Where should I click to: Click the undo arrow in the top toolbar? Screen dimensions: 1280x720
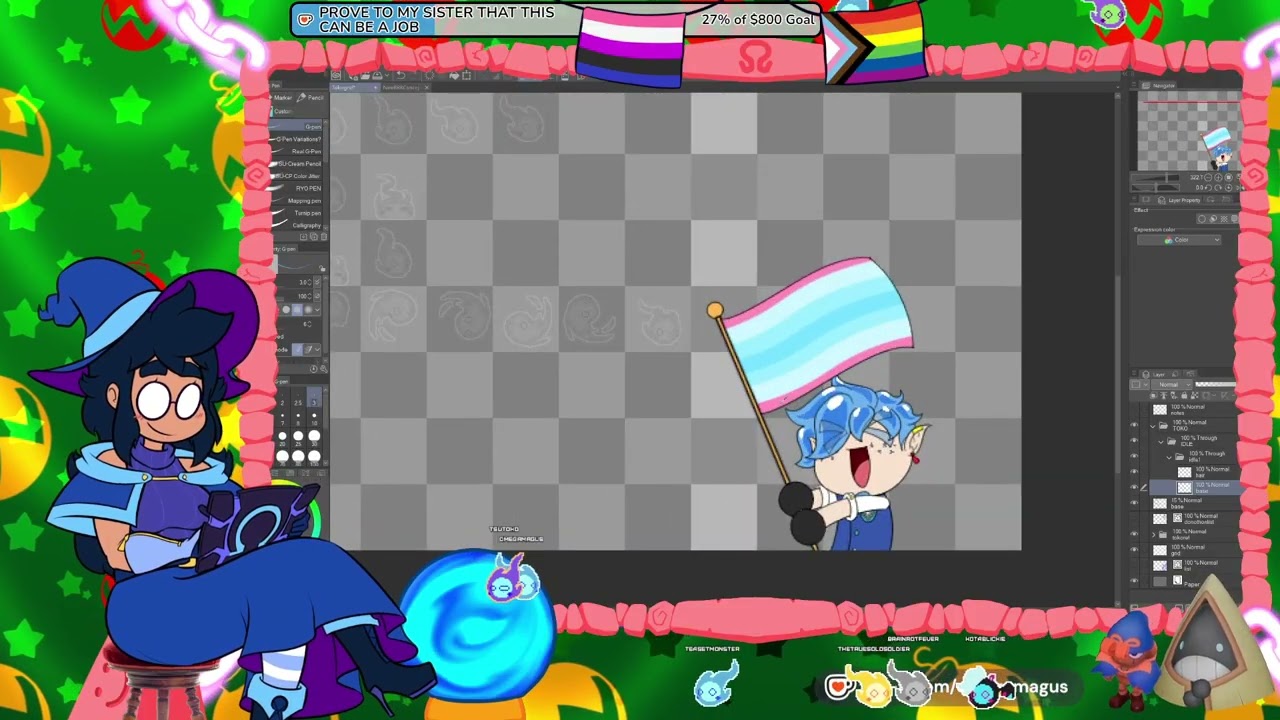click(x=401, y=75)
